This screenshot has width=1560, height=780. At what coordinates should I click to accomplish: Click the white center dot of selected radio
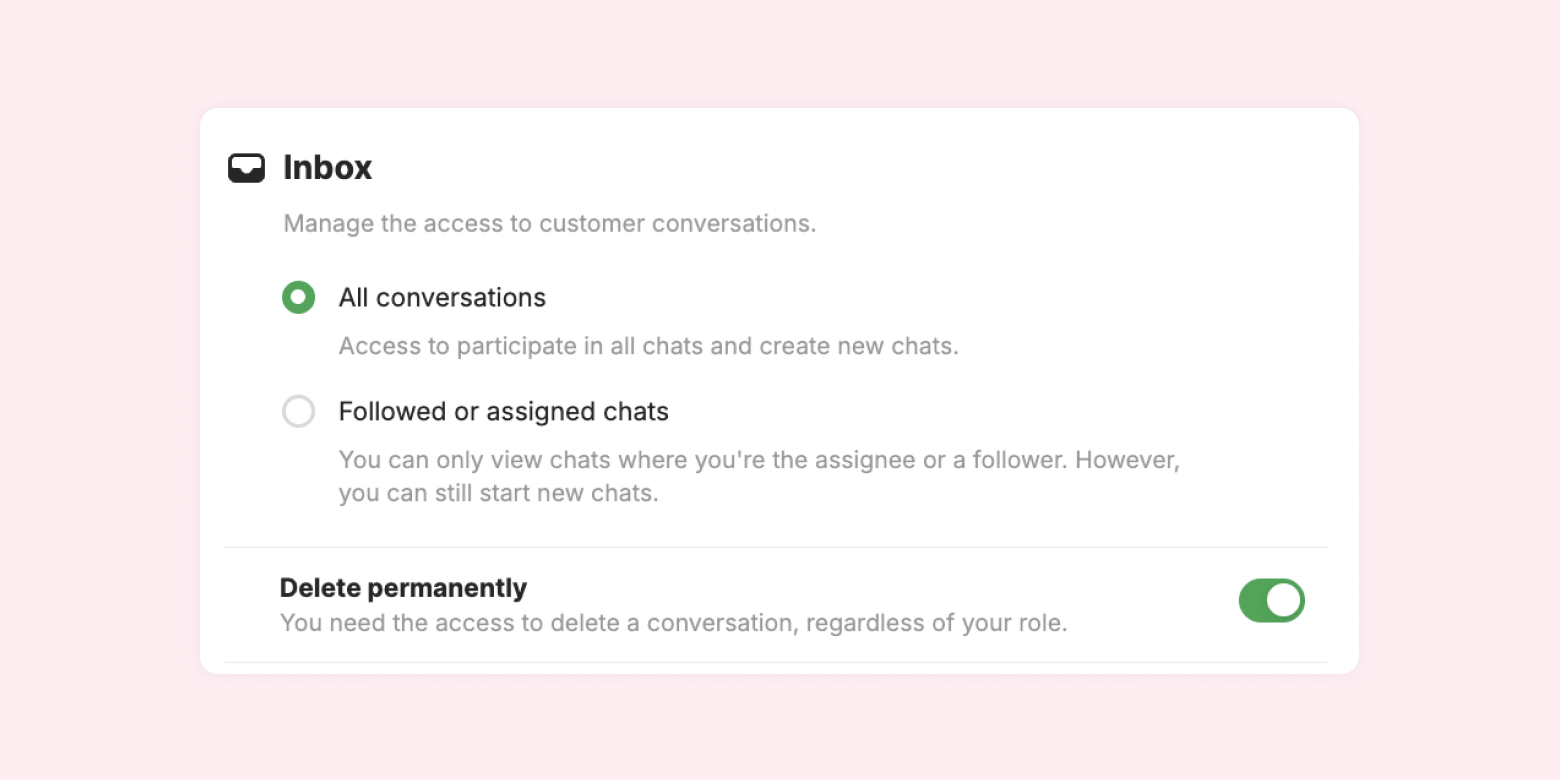point(298,298)
